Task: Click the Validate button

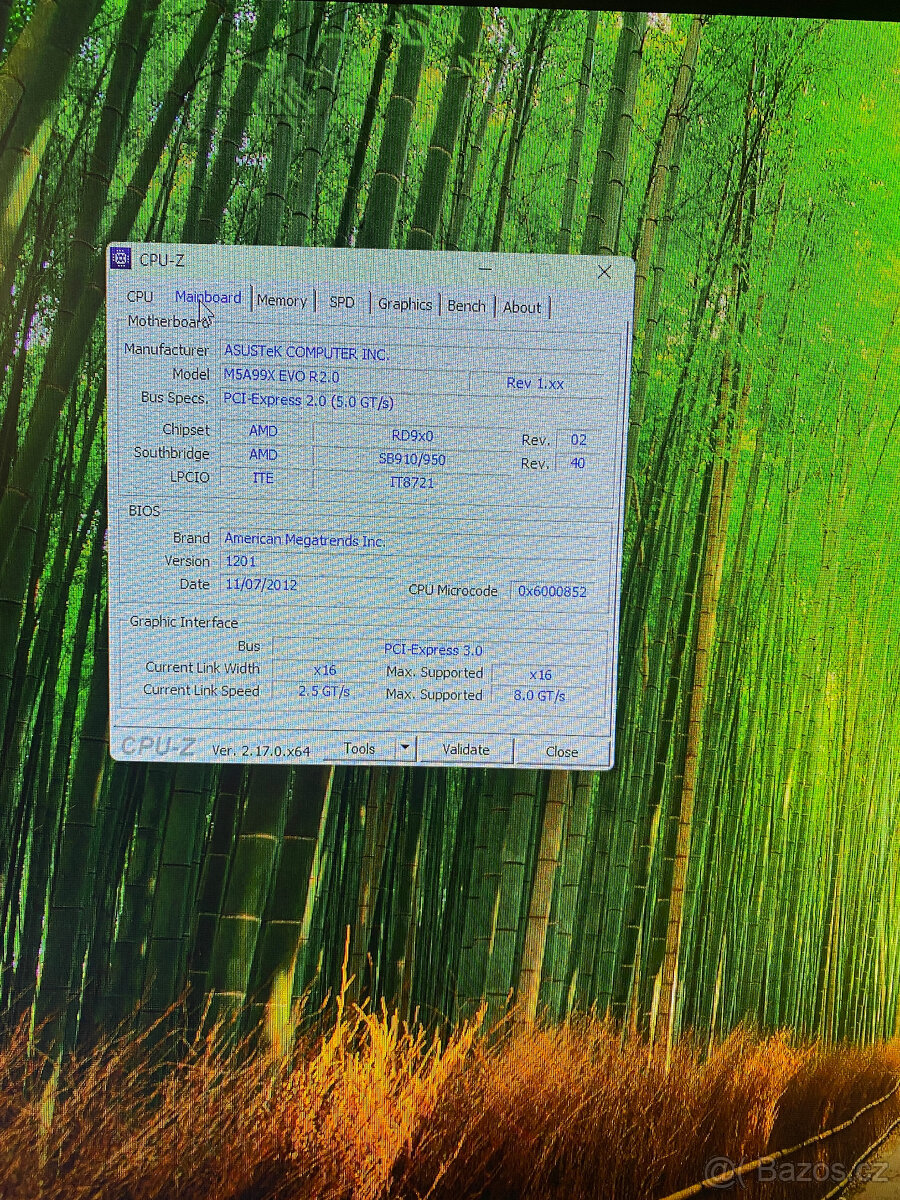Action: [x=466, y=749]
